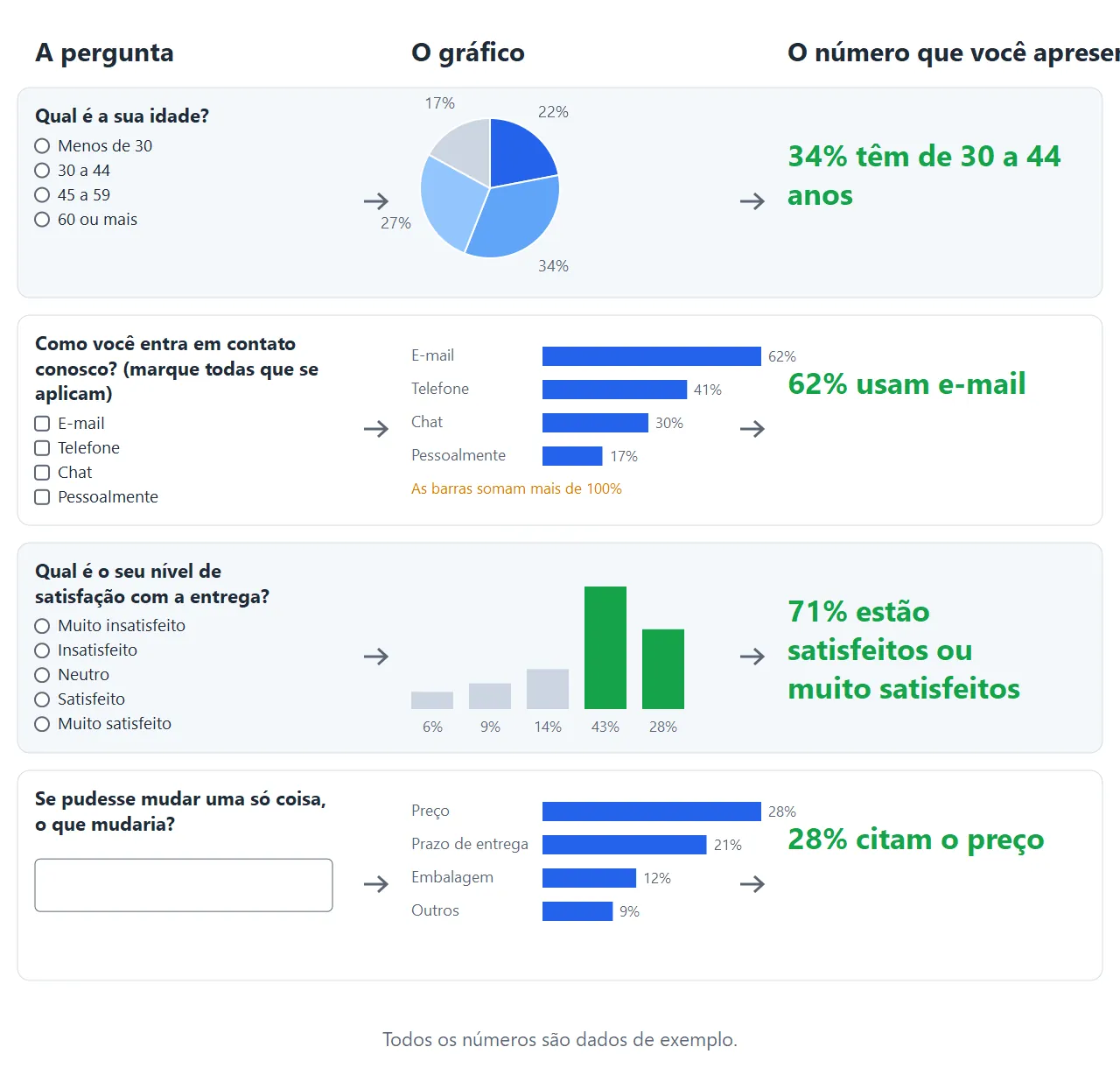Click "Todos os números são dados de exemplo."

(560, 1039)
